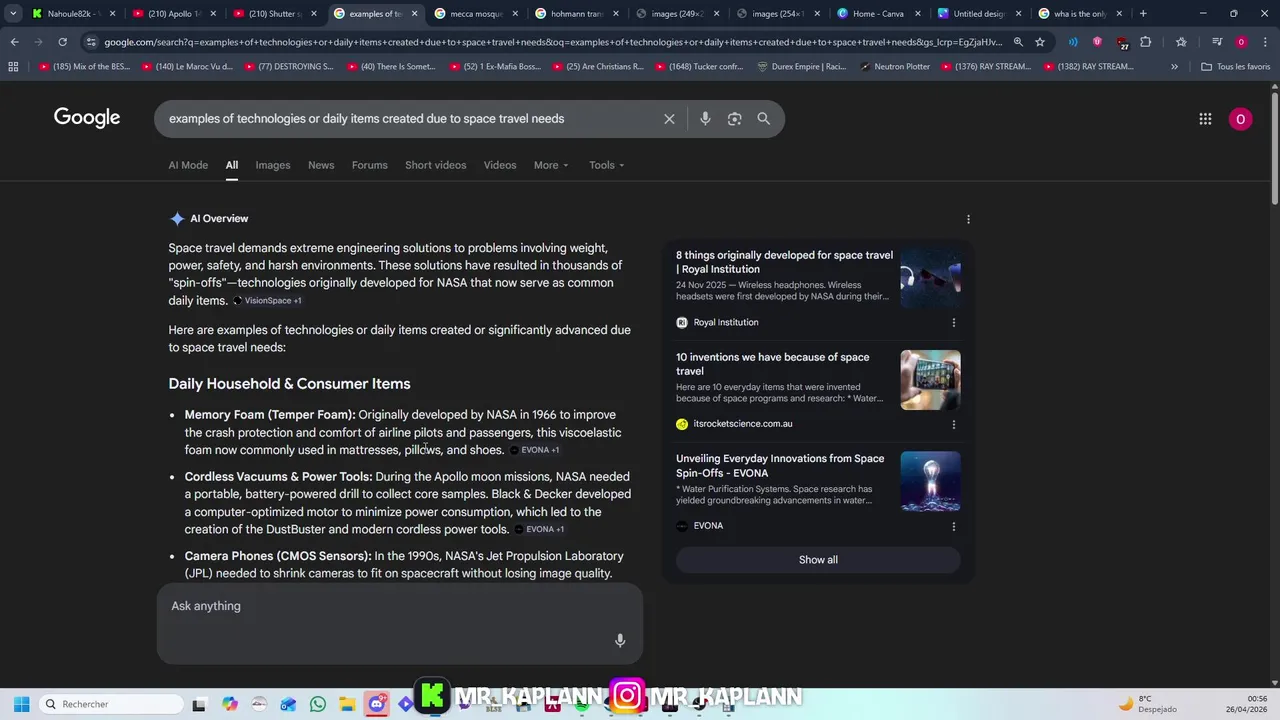The height and width of the screenshot is (720, 1280).
Task: Select the Videos results tab
Action: pos(500,165)
